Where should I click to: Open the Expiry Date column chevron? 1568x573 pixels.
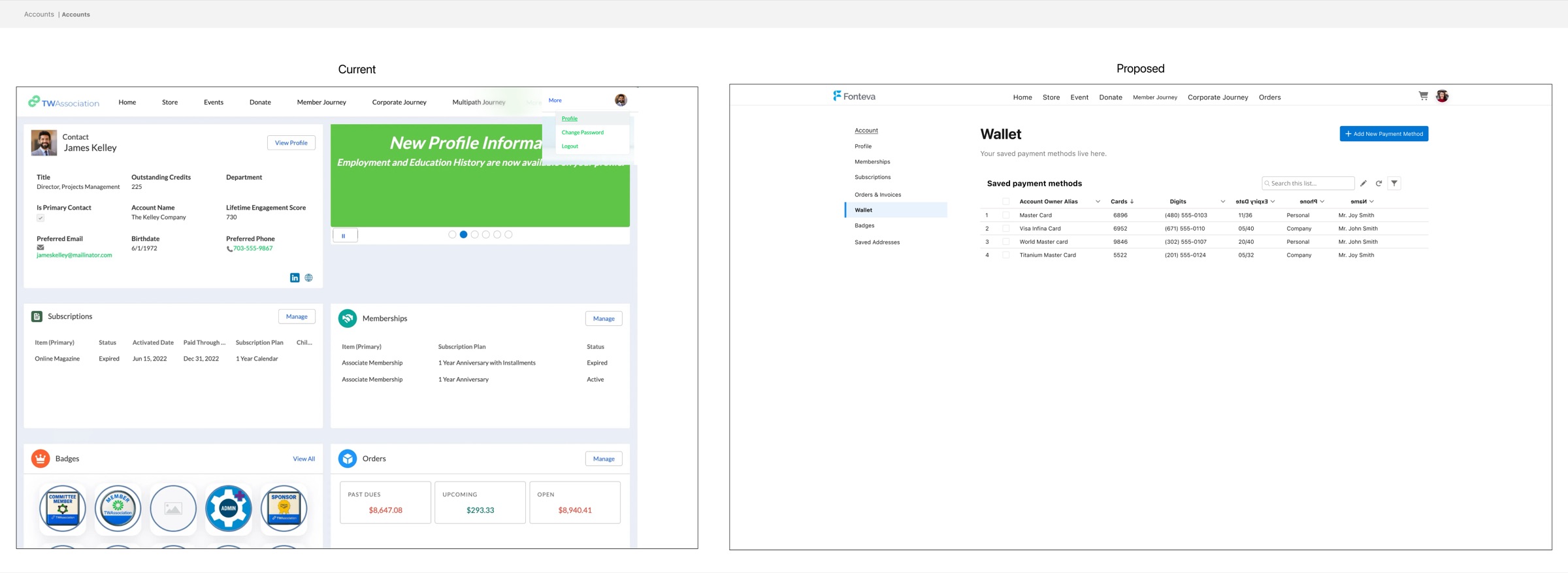click(1273, 202)
